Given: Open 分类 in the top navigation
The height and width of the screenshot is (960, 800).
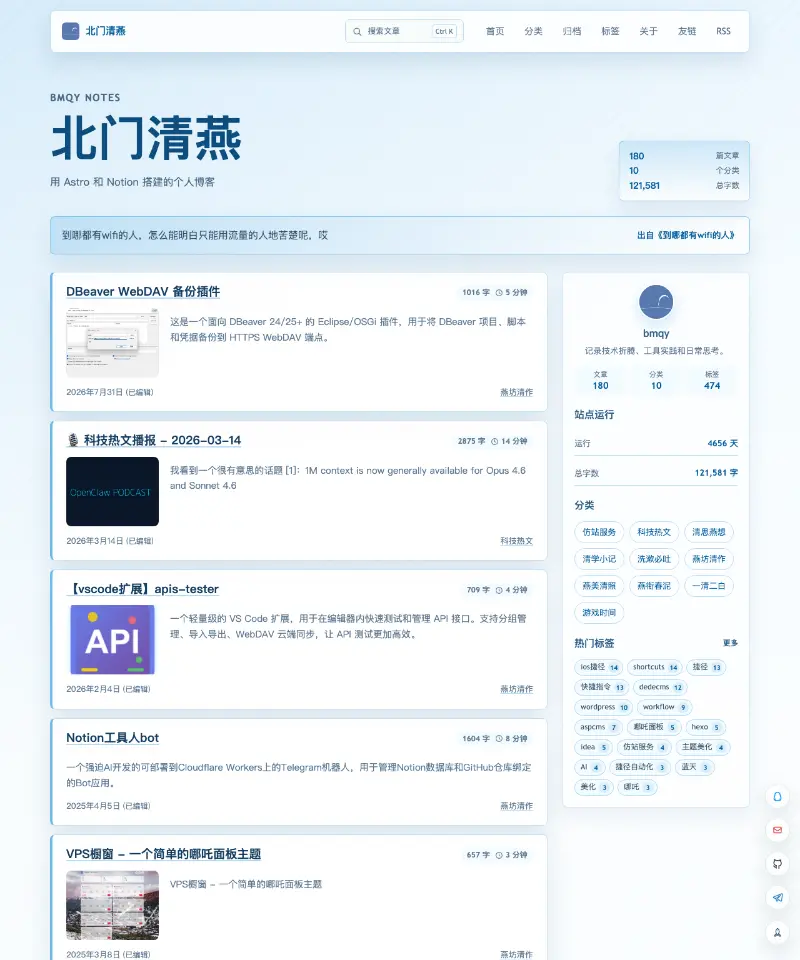Looking at the screenshot, I should tap(533, 31).
